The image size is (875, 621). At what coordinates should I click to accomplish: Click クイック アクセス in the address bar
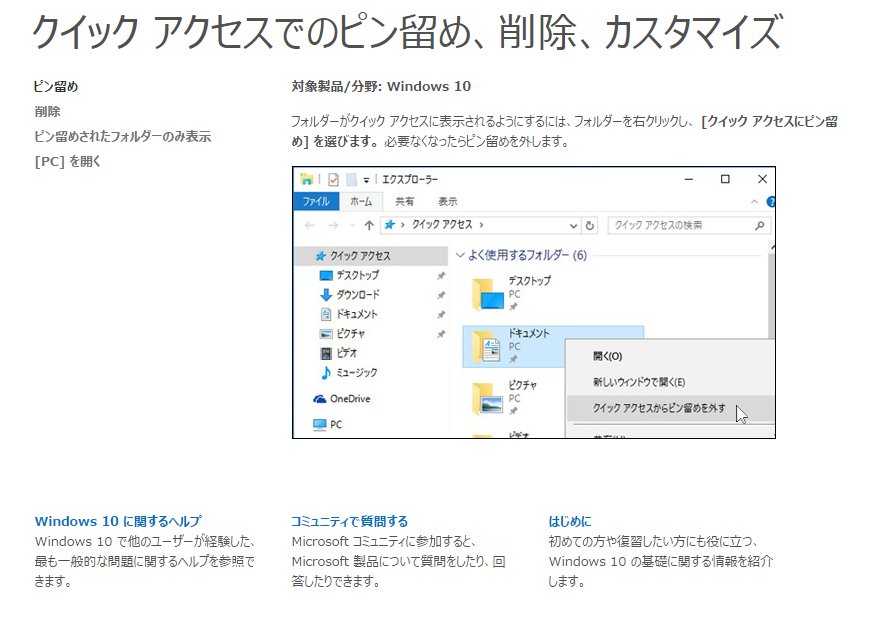[442, 225]
